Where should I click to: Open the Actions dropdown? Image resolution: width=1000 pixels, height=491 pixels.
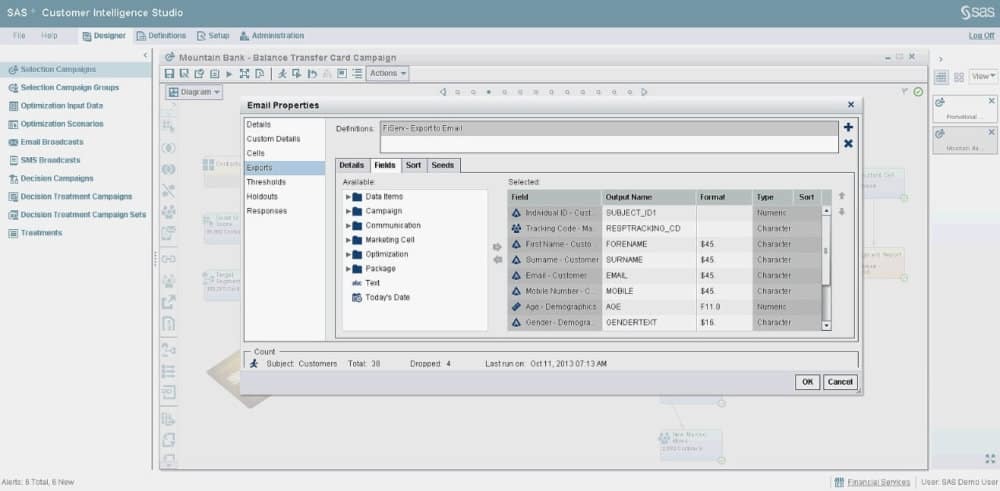coord(387,74)
